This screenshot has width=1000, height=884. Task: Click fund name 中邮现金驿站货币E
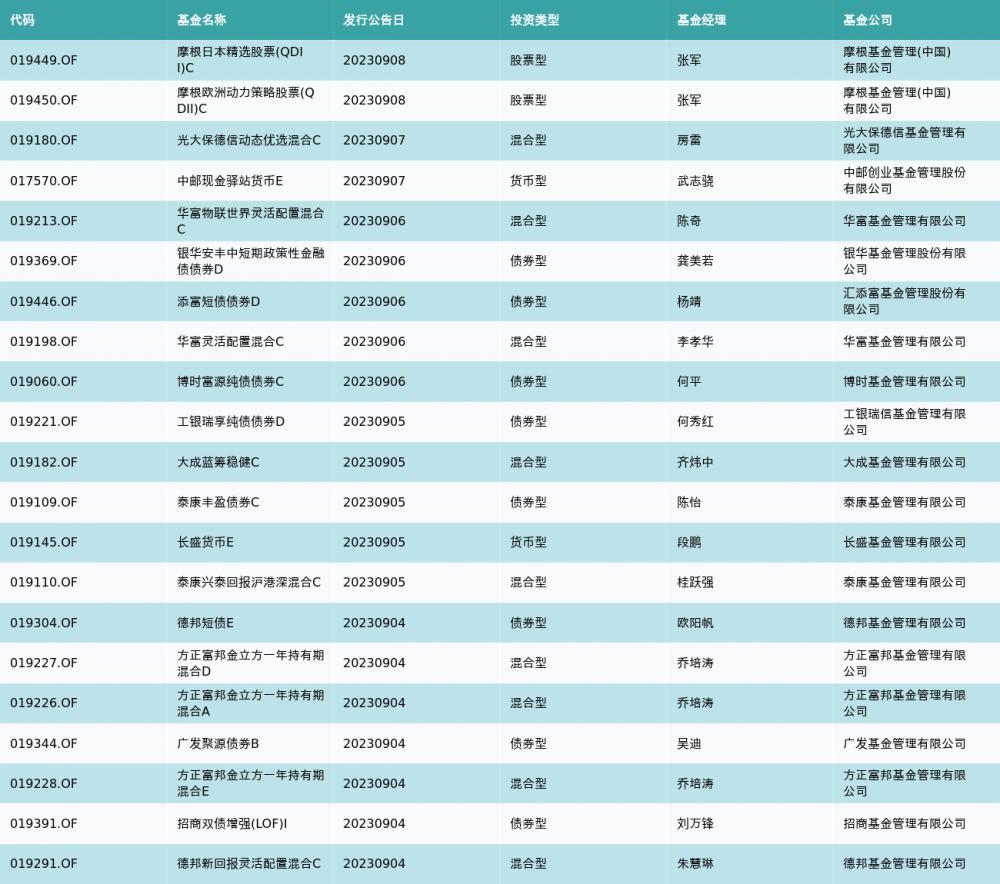pyautogui.click(x=230, y=180)
